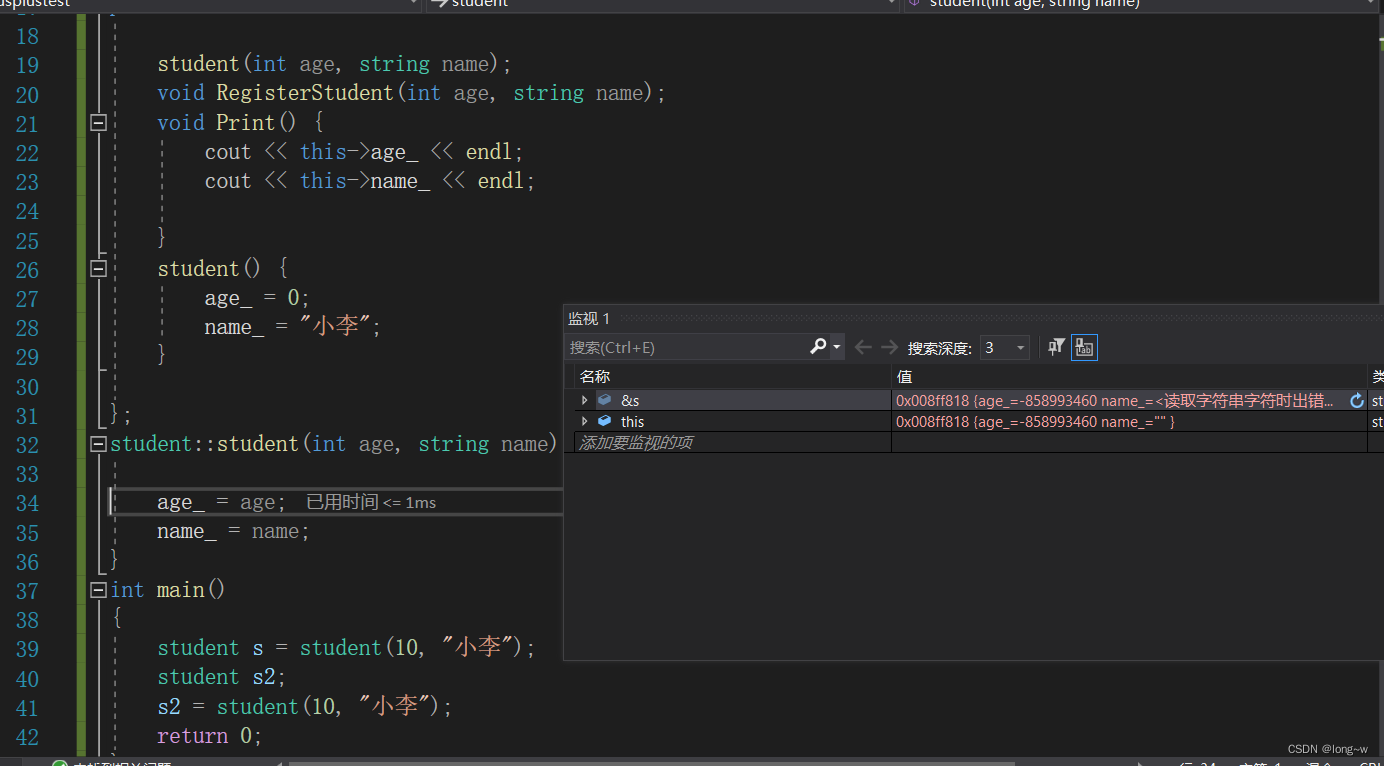This screenshot has width=1384, height=766.
Task: Collapse the int main() code block
Action: coord(98,590)
